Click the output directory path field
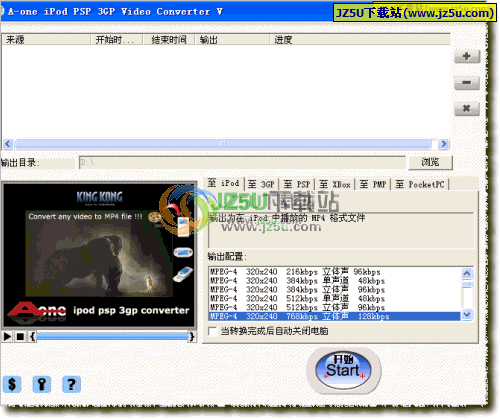The image size is (500, 419). click(x=242, y=163)
